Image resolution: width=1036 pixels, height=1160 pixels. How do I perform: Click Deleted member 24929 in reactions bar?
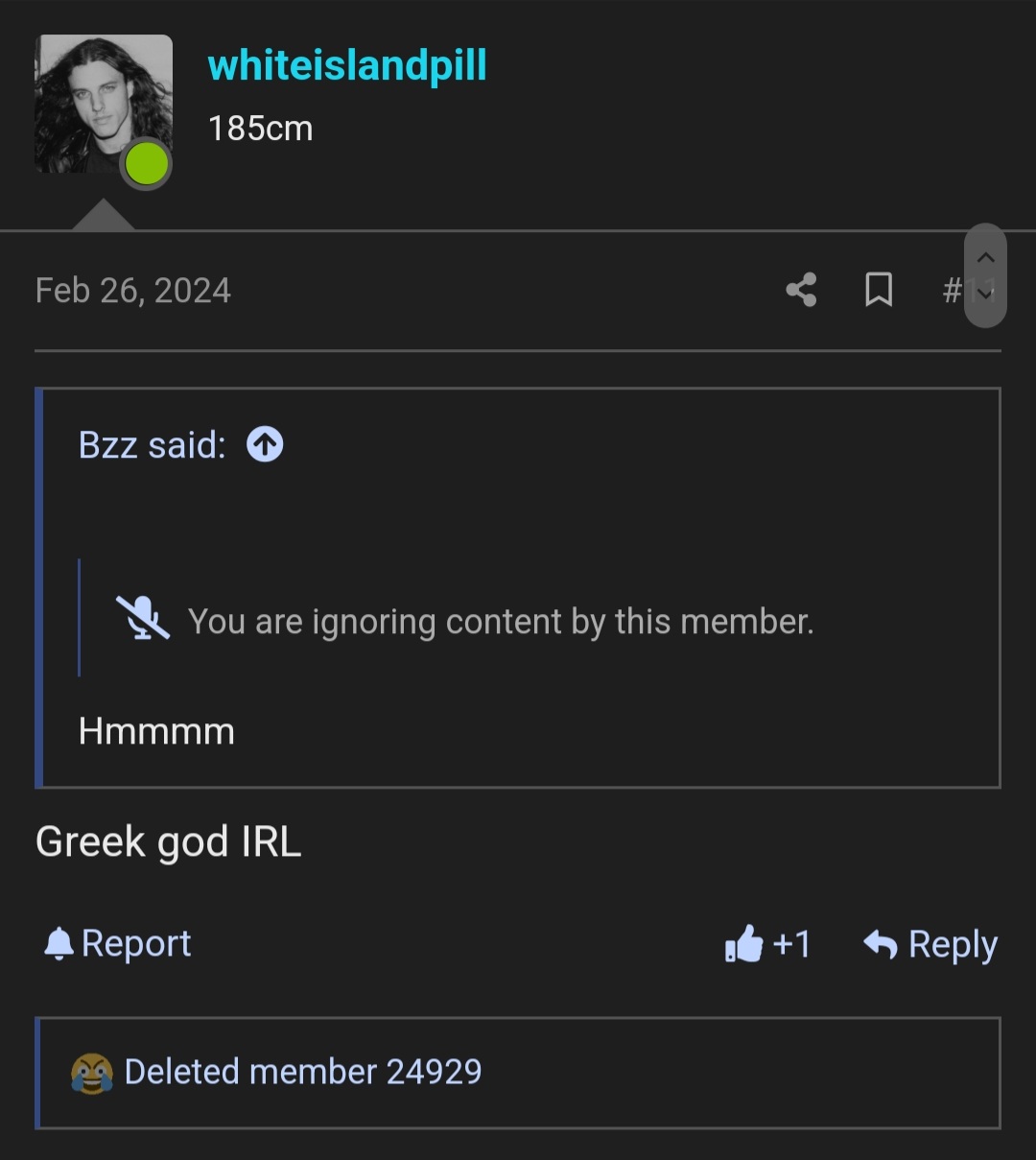click(303, 1072)
